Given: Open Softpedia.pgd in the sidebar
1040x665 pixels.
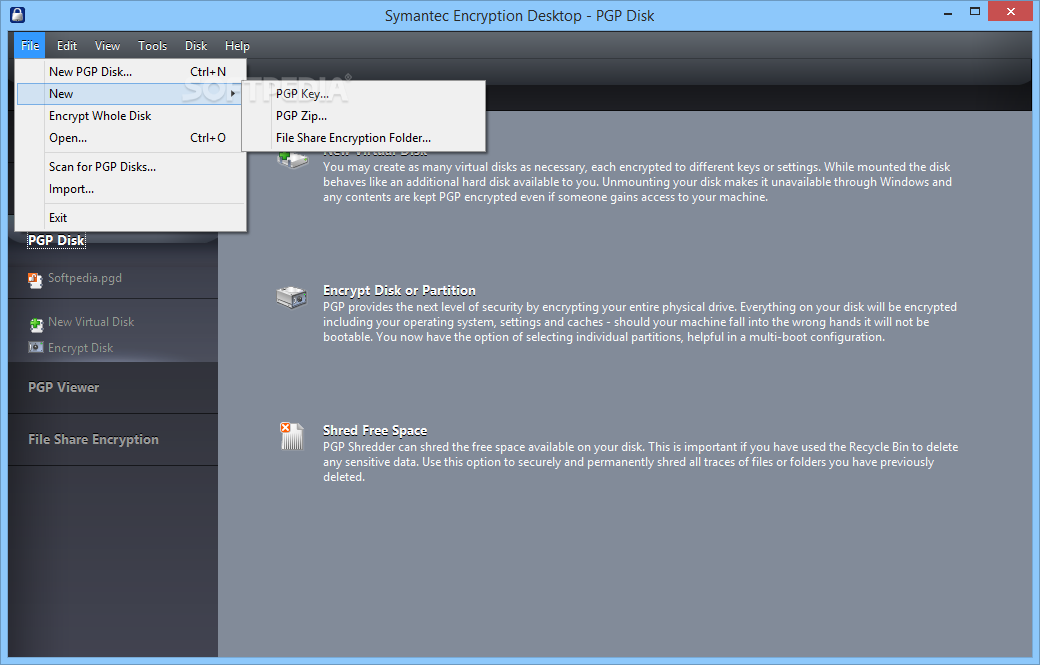Looking at the screenshot, I should tap(85, 278).
